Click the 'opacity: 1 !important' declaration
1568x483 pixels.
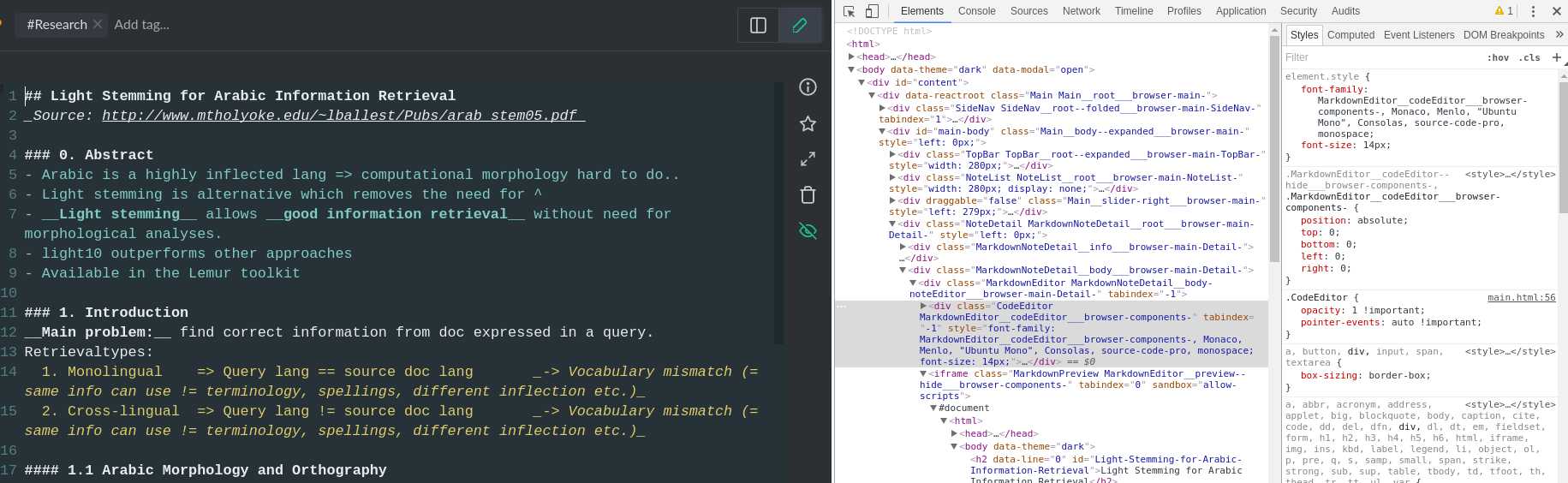(1362, 311)
